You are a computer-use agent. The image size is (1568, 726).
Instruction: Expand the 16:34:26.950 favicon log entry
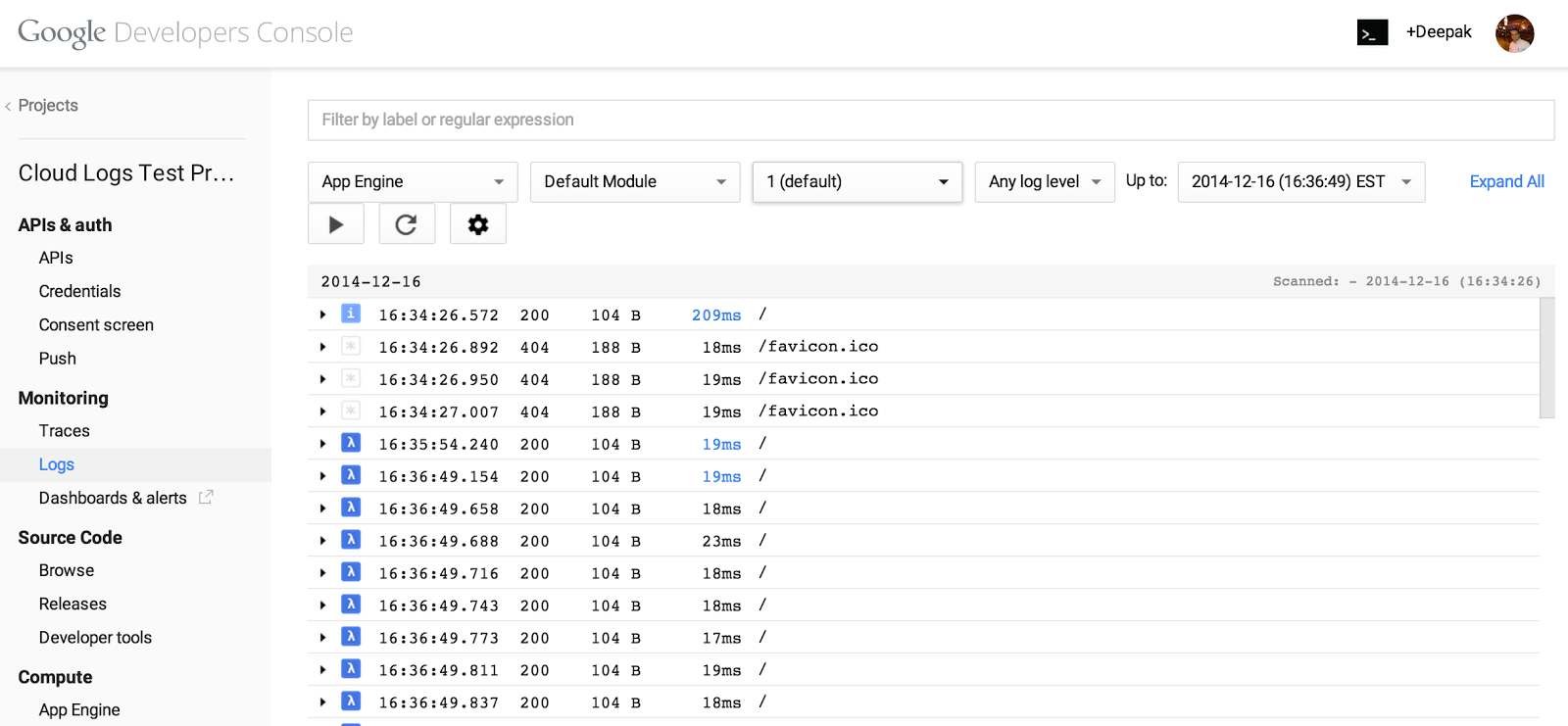click(x=322, y=379)
